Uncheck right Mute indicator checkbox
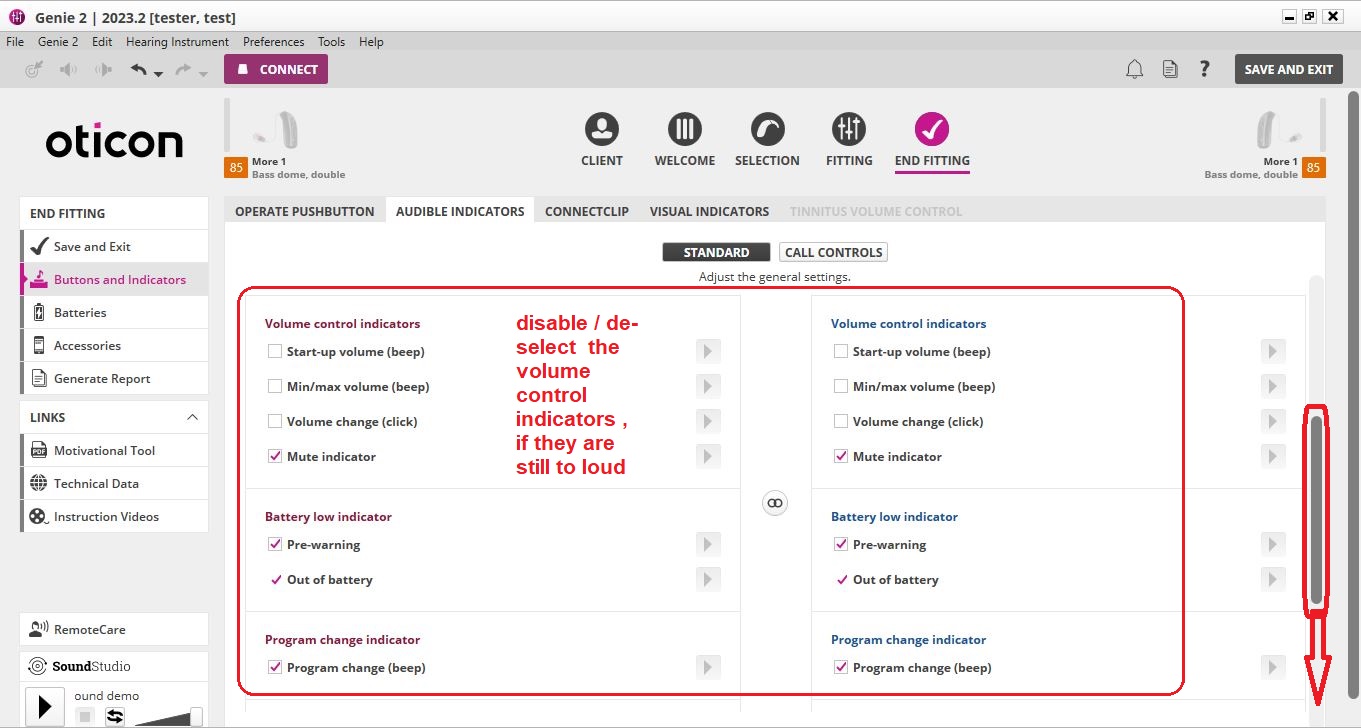Image resolution: width=1361 pixels, height=728 pixels. pos(841,456)
